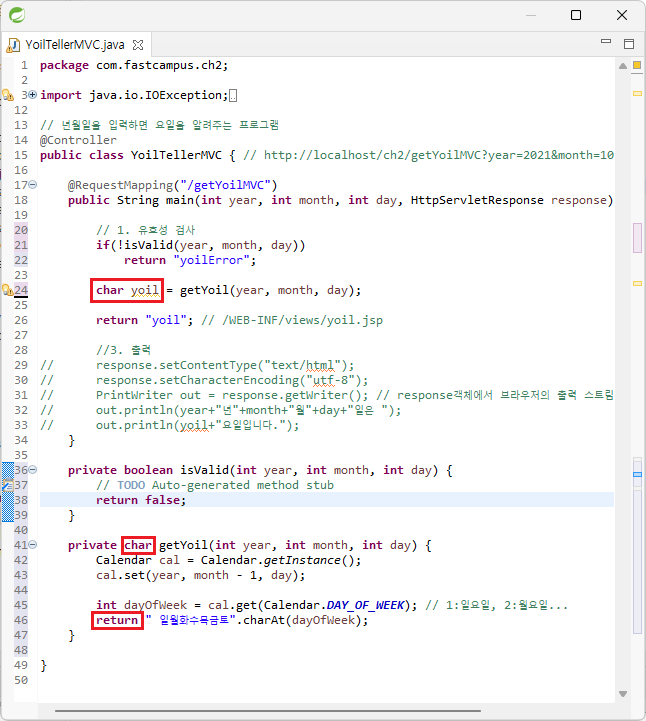Image resolution: width=646 pixels, height=721 pixels.
Task: Maximize the editor pane
Action: 629,44
